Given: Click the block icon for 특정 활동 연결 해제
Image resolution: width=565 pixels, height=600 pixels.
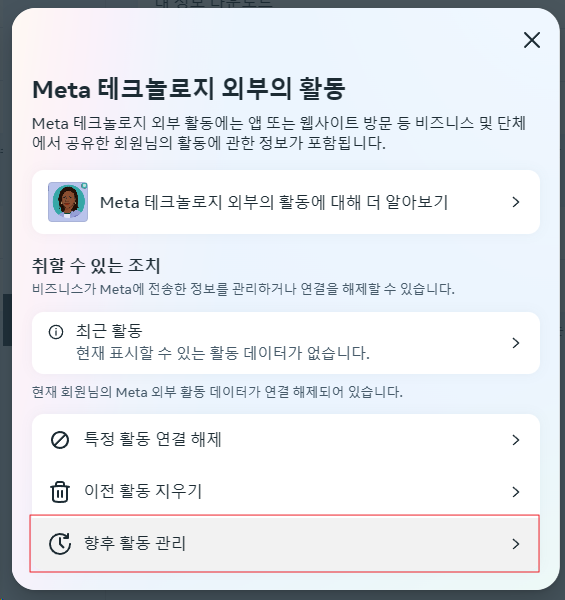Looking at the screenshot, I should coord(60,440).
